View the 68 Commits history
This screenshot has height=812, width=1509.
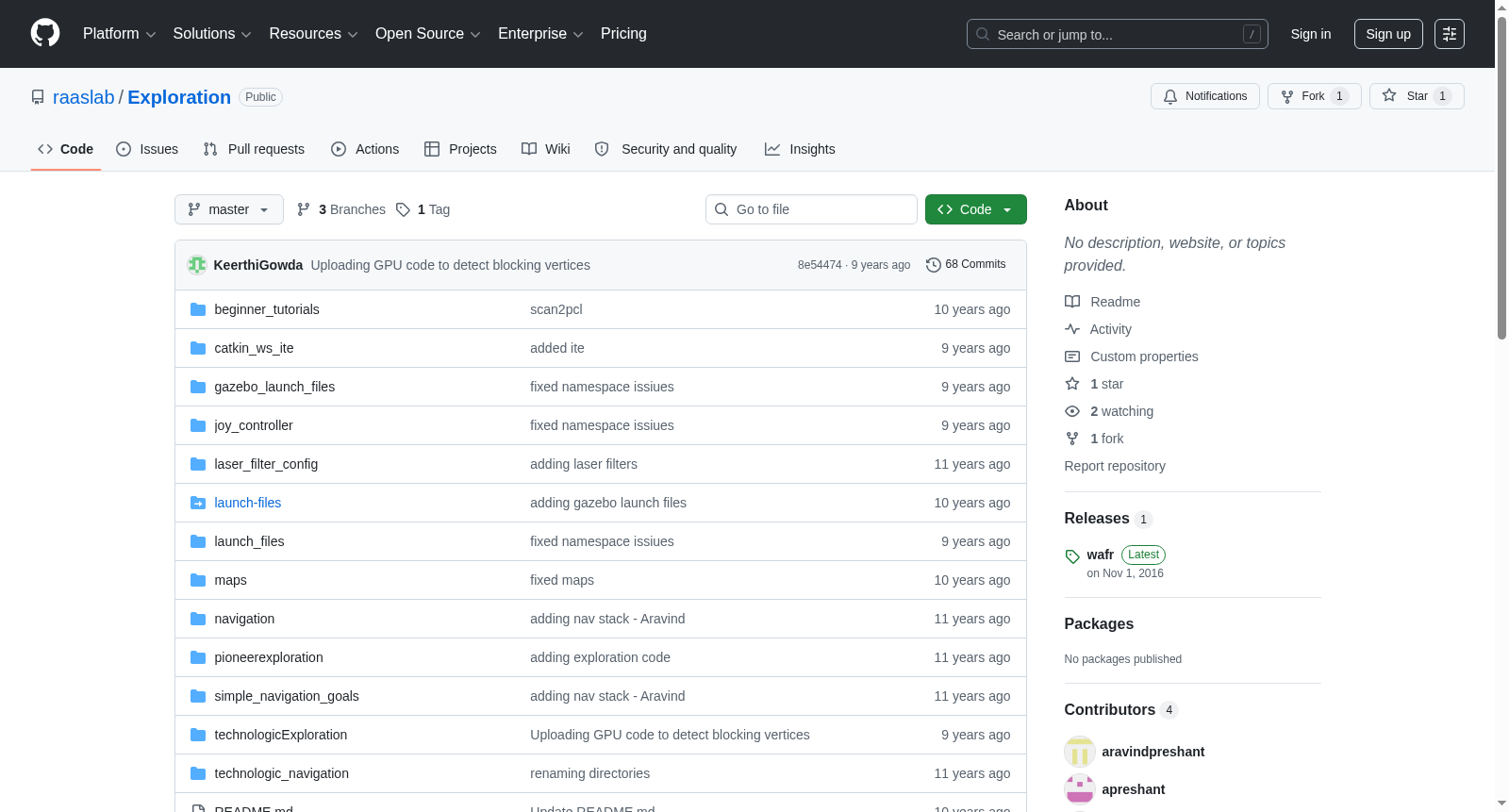coord(966,265)
